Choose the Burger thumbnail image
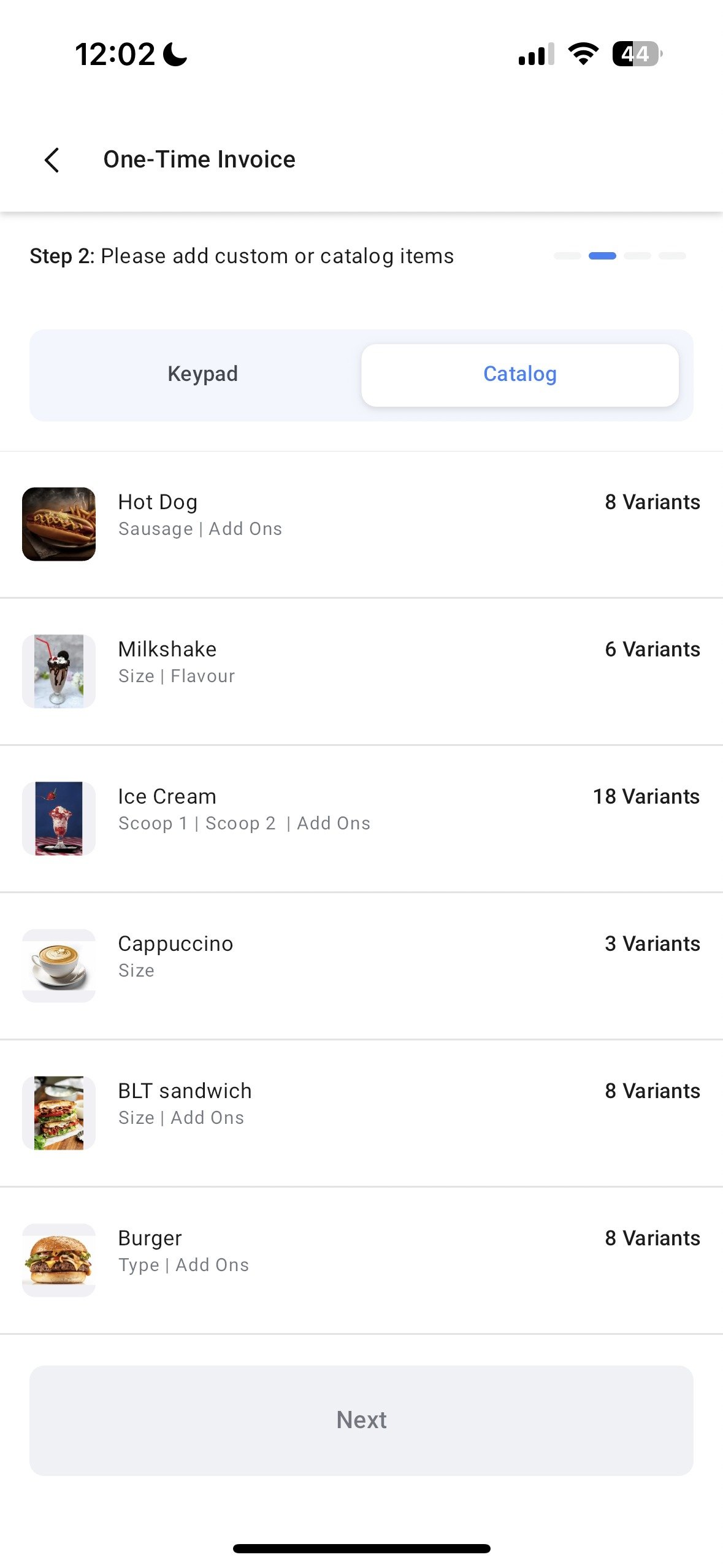This screenshot has width=723, height=1568. [59, 1260]
